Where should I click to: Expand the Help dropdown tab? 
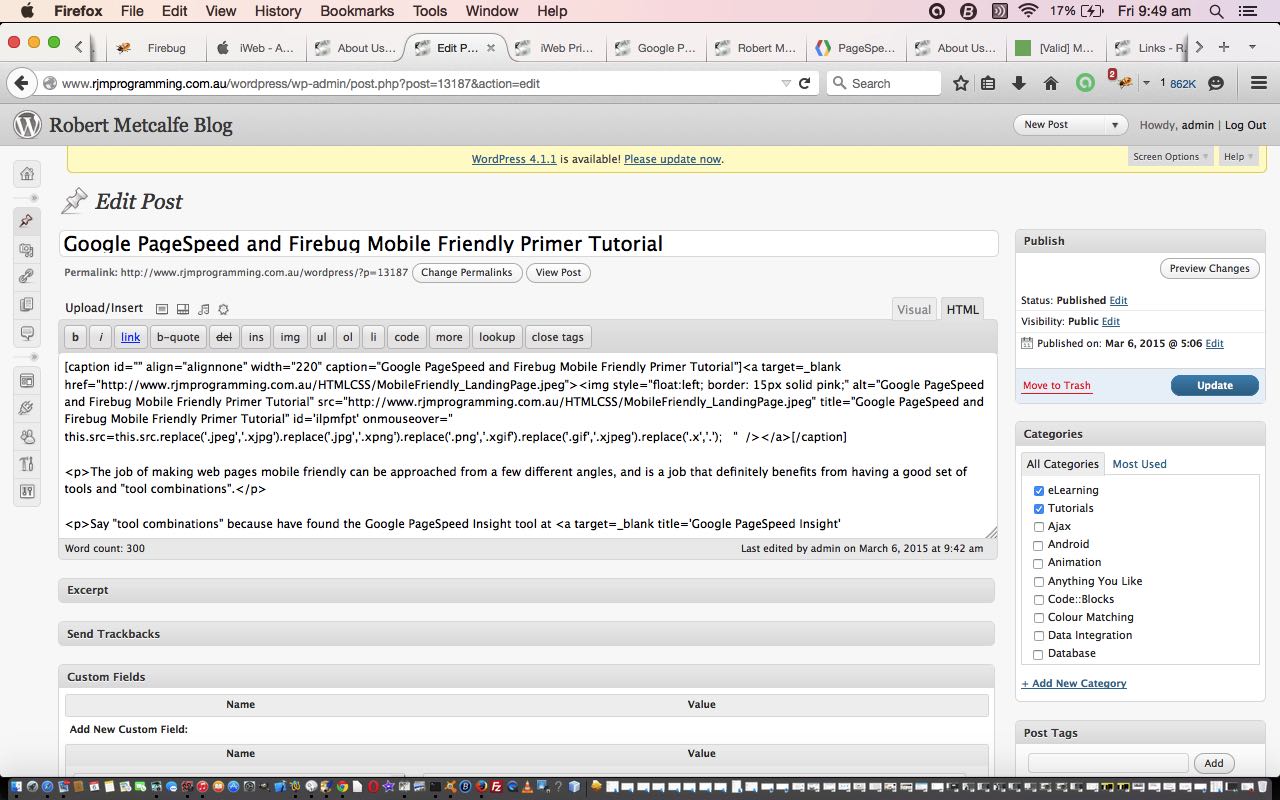coord(1239,157)
